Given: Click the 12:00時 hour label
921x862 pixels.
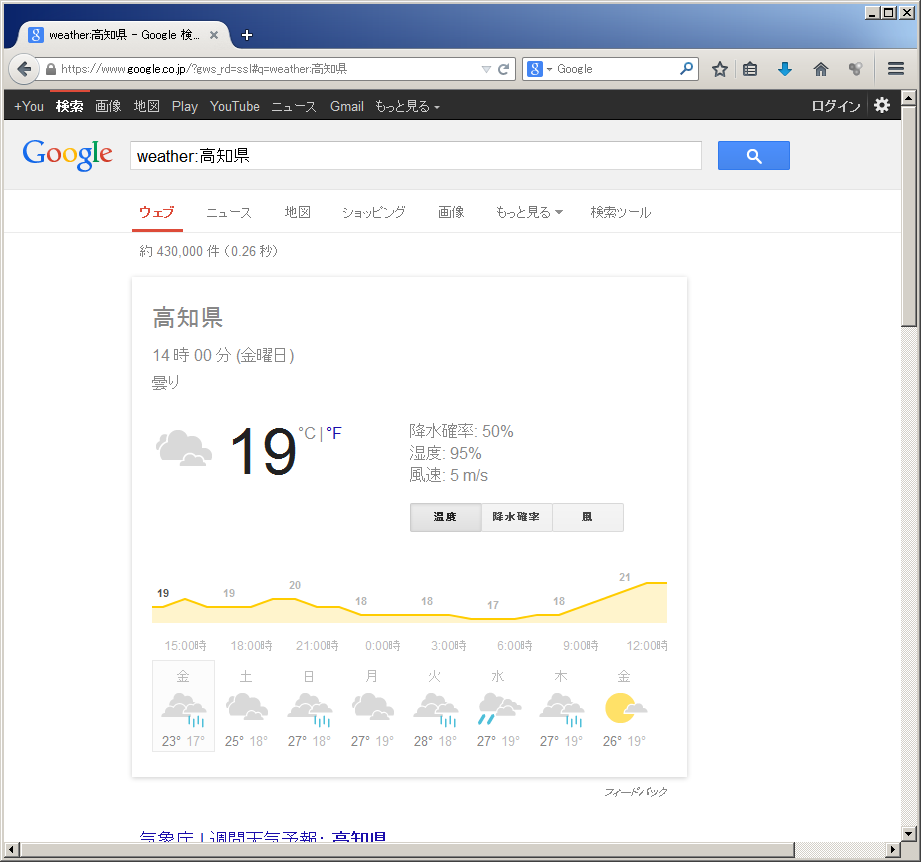Looking at the screenshot, I should pos(647,646).
